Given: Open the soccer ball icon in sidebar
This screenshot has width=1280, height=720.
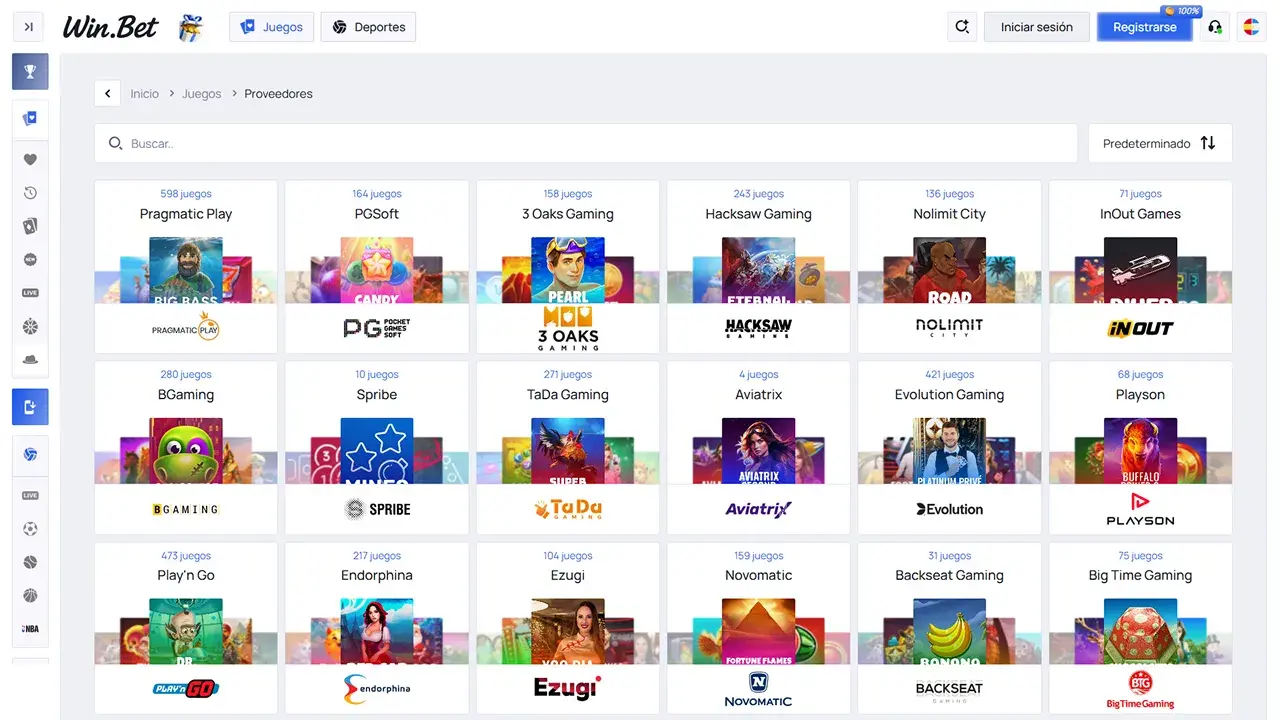Looking at the screenshot, I should (30, 529).
